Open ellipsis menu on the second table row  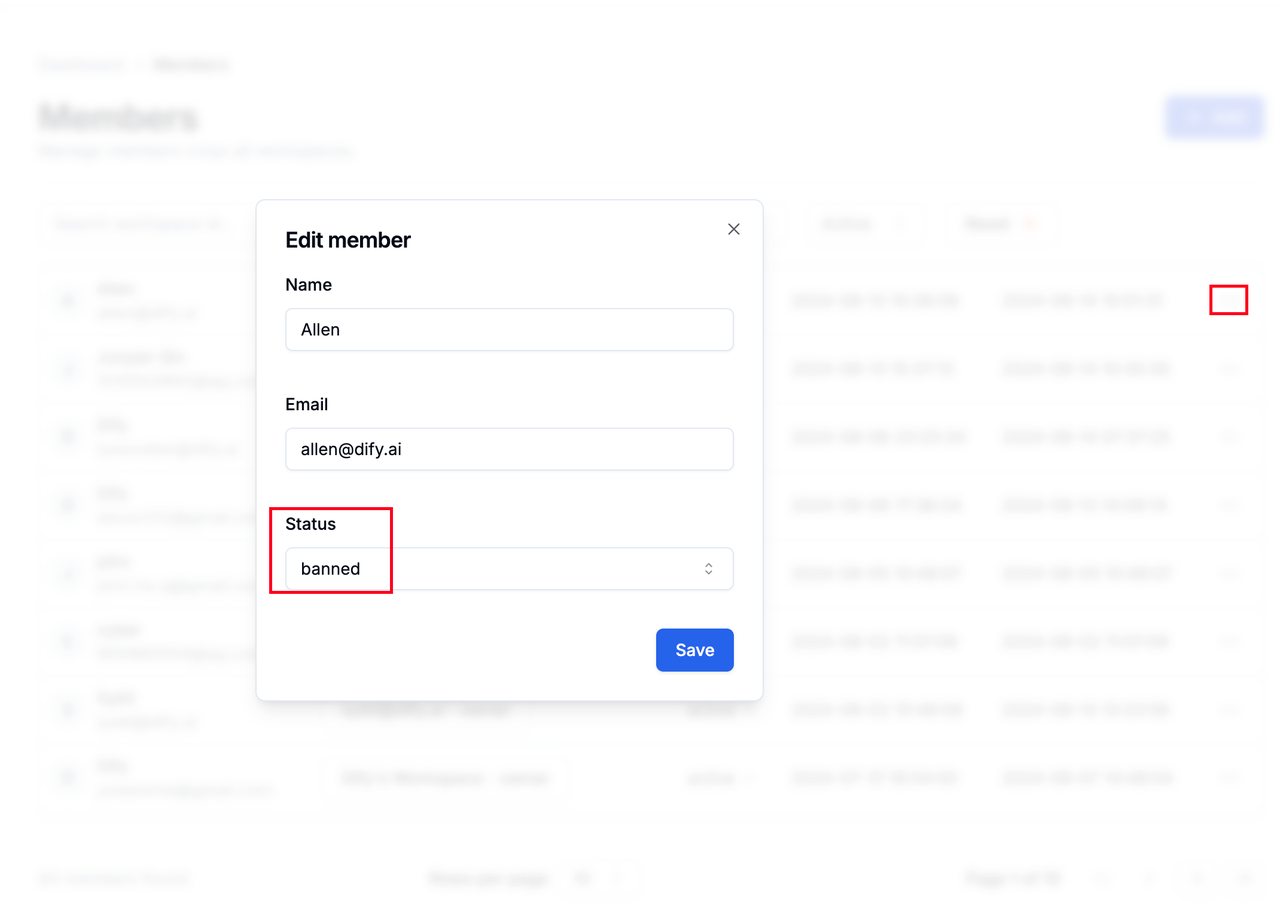(1229, 368)
